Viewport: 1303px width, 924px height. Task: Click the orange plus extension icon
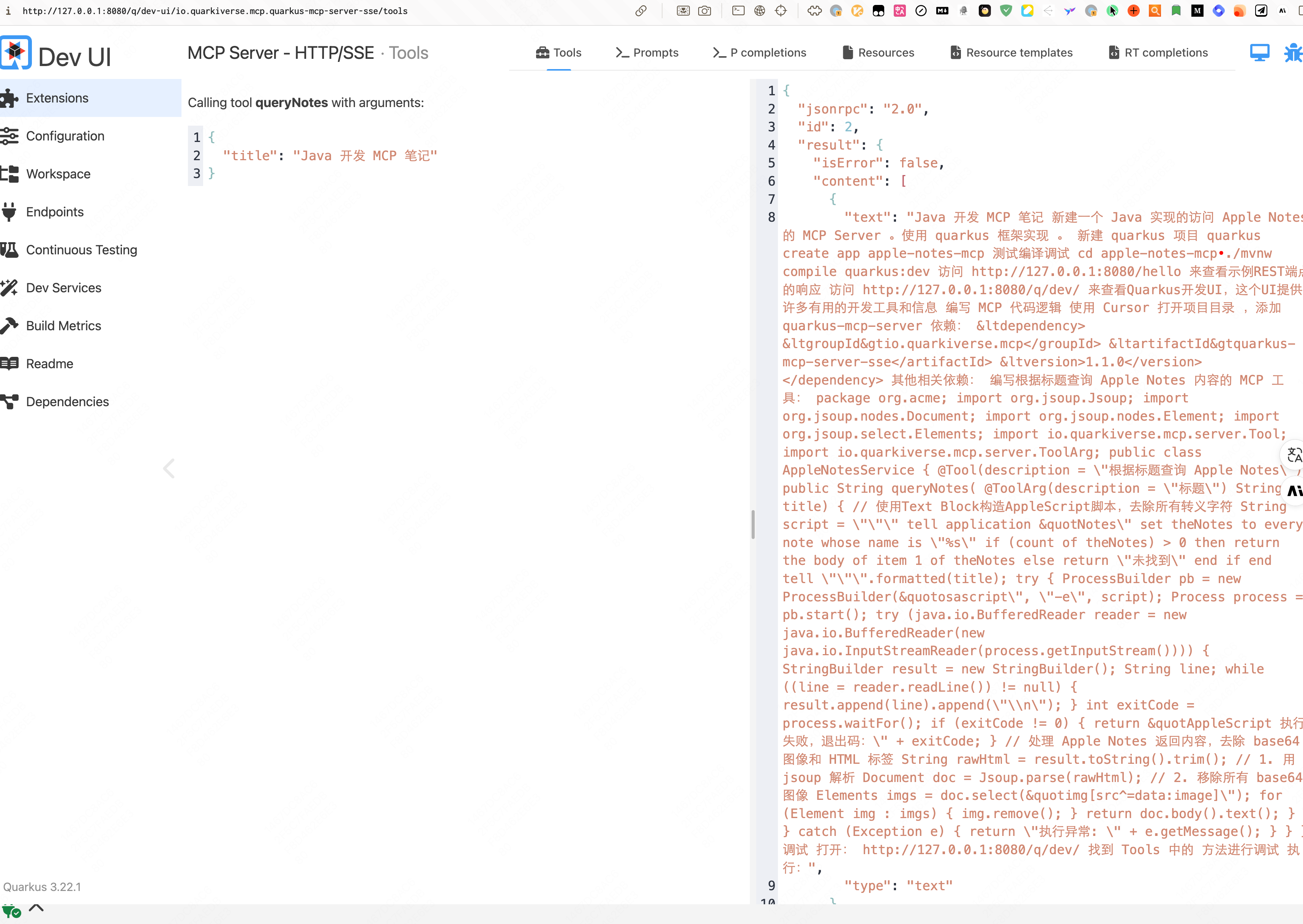1133,11
